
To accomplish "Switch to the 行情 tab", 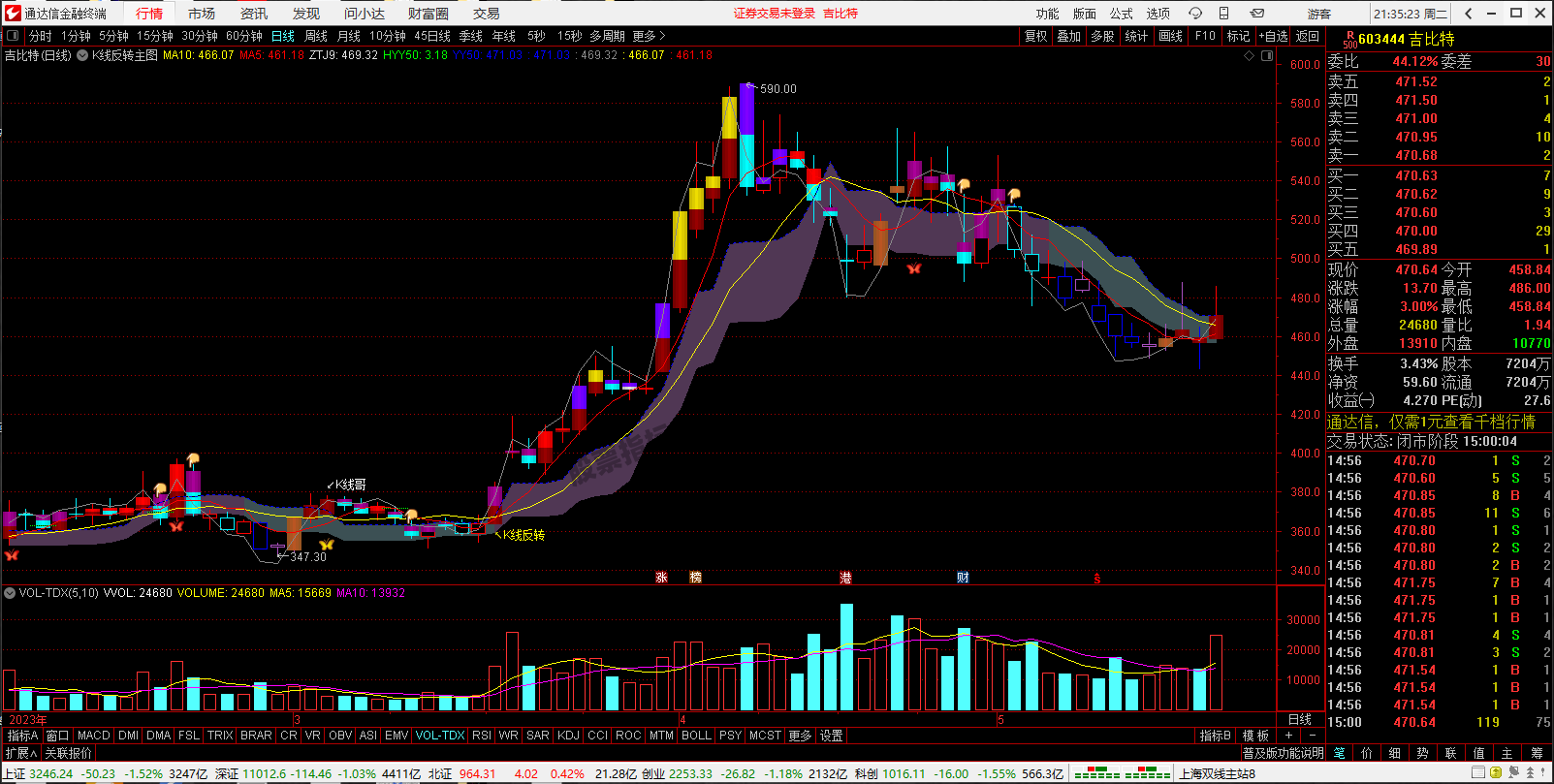I will click(149, 14).
